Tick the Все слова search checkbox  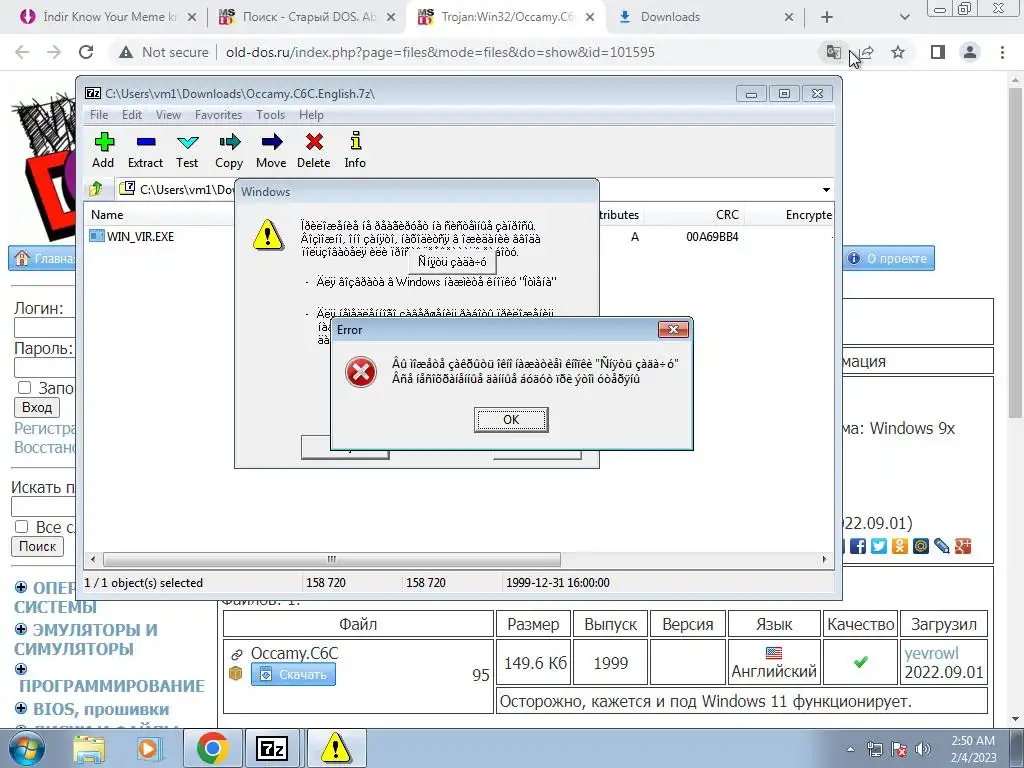[x=22, y=526]
